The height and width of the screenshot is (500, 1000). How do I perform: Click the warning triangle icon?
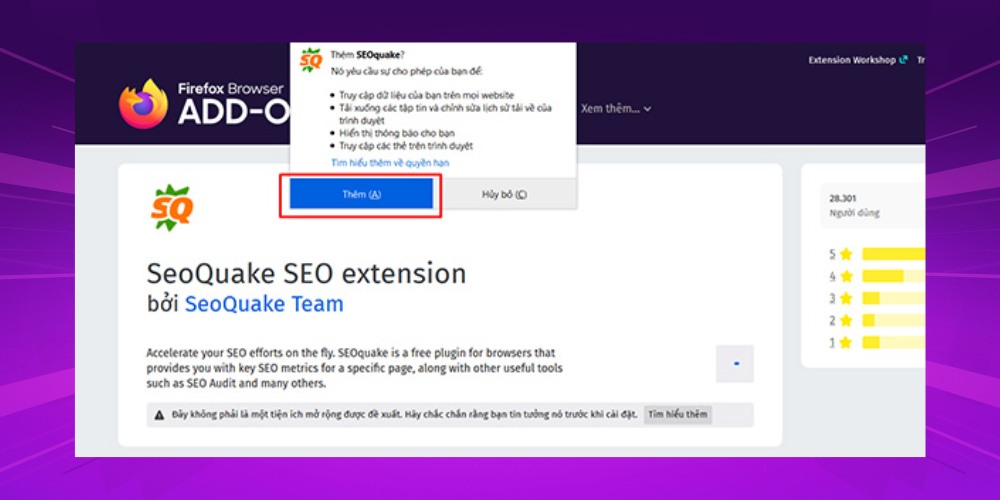tap(159, 415)
